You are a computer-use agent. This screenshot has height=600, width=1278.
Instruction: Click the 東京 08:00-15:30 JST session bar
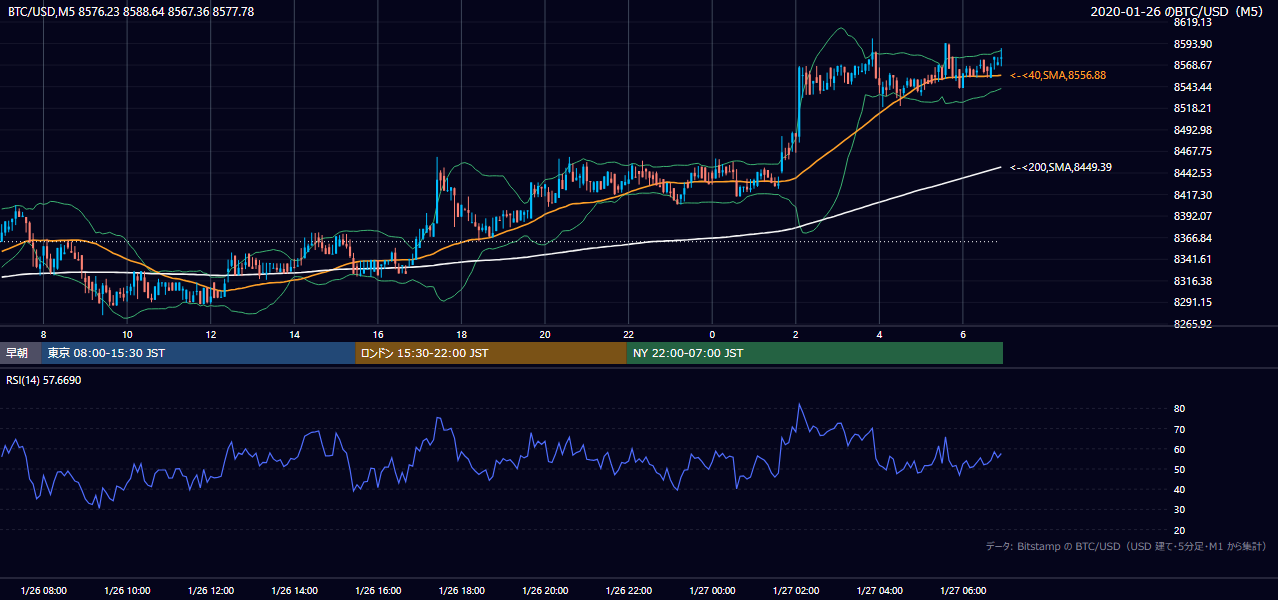click(x=198, y=353)
